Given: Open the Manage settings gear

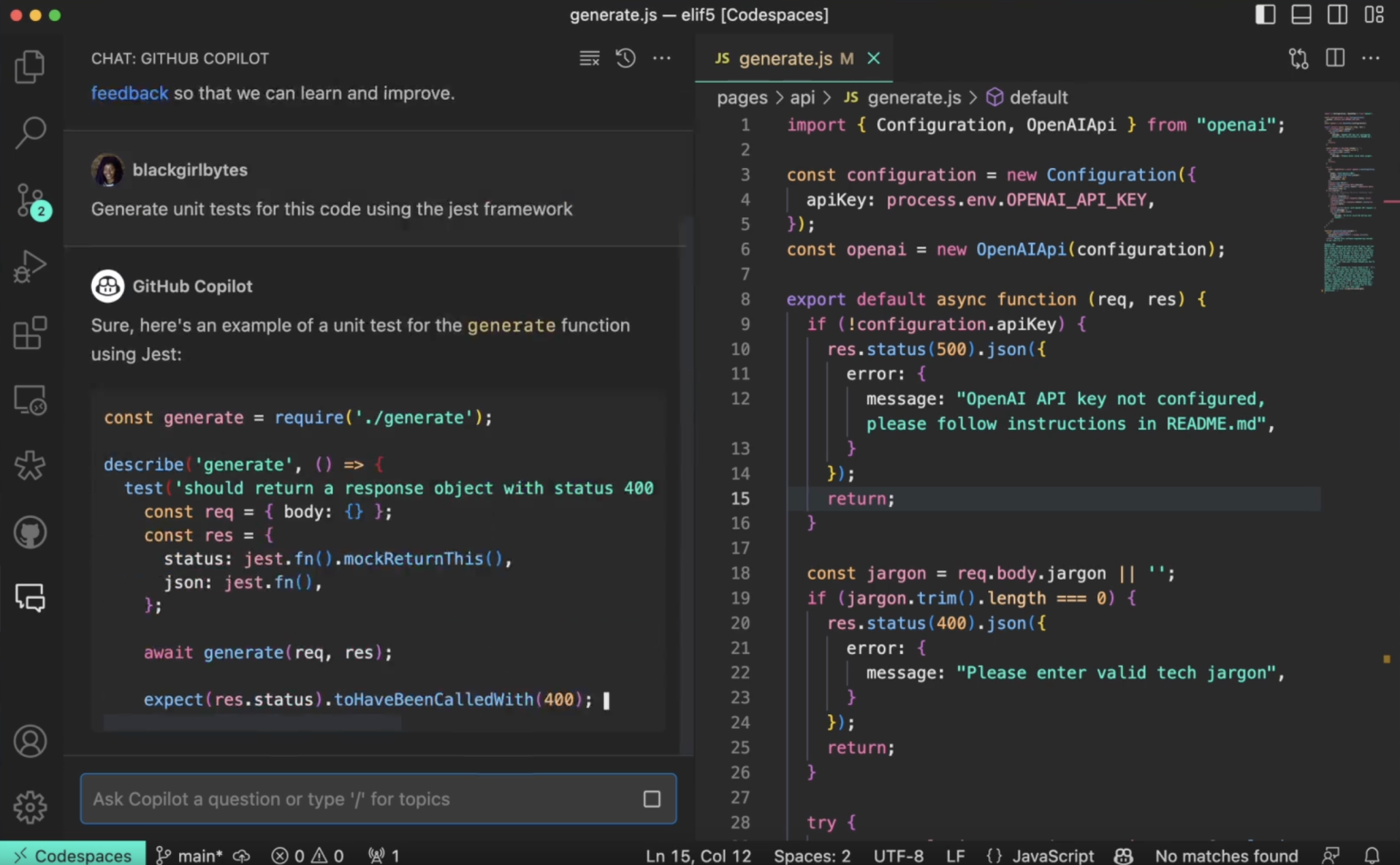Looking at the screenshot, I should [x=30, y=807].
